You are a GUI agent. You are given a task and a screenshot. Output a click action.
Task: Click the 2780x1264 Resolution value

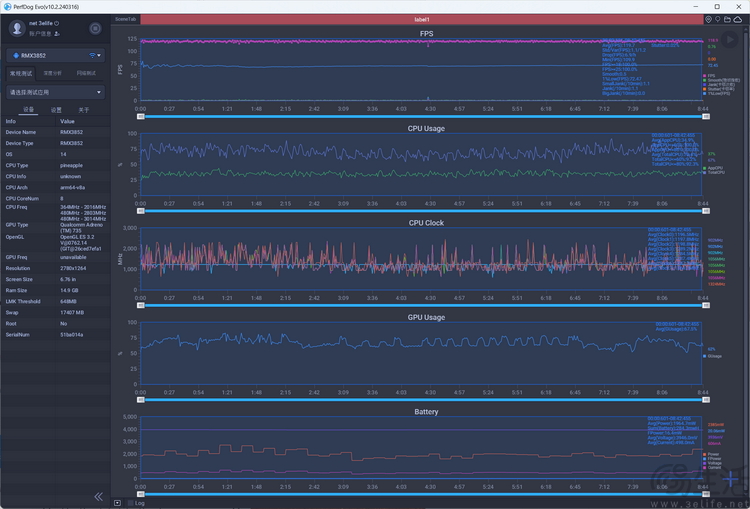coord(73,268)
